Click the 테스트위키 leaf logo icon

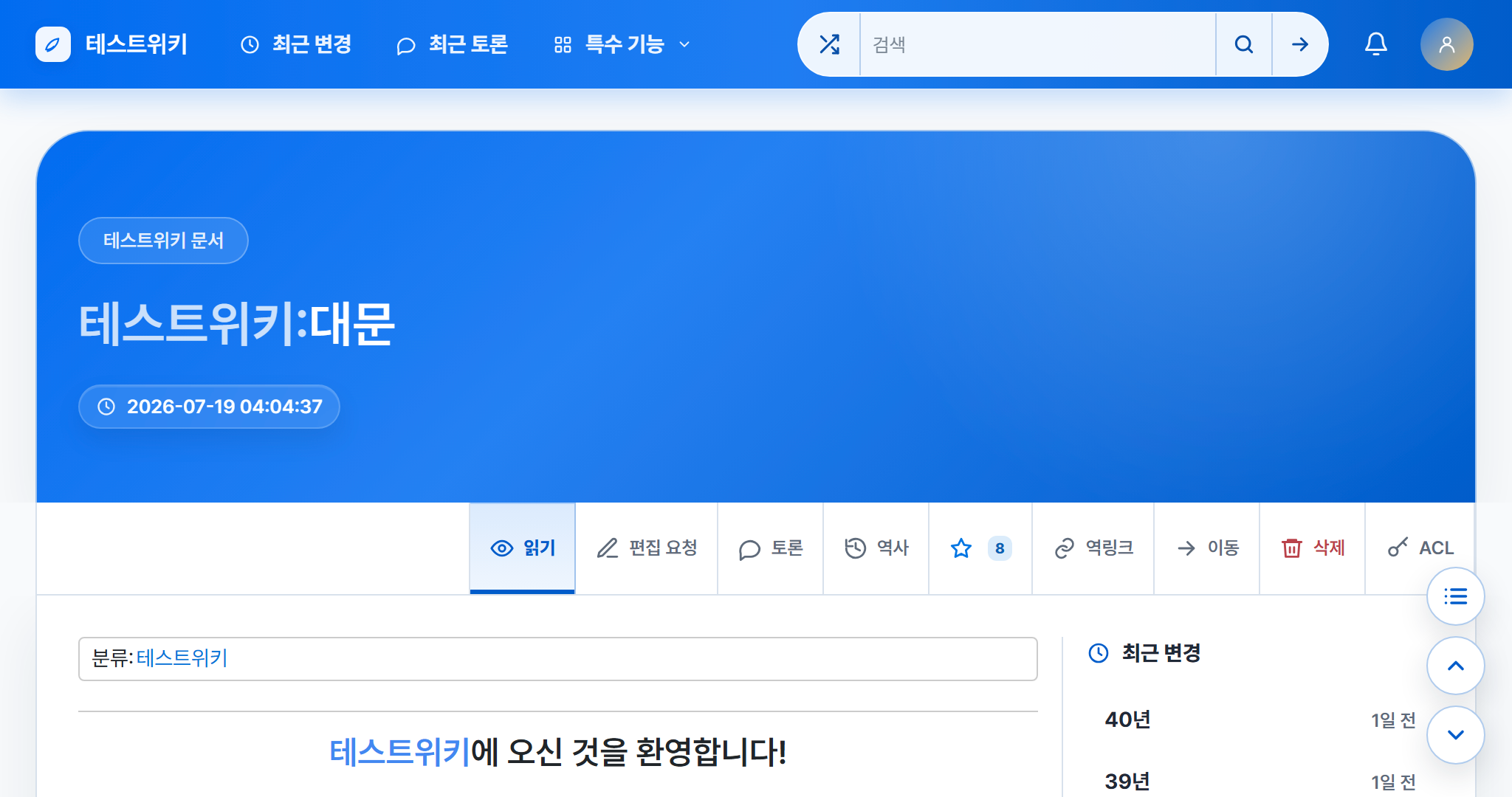click(x=53, y=44)
